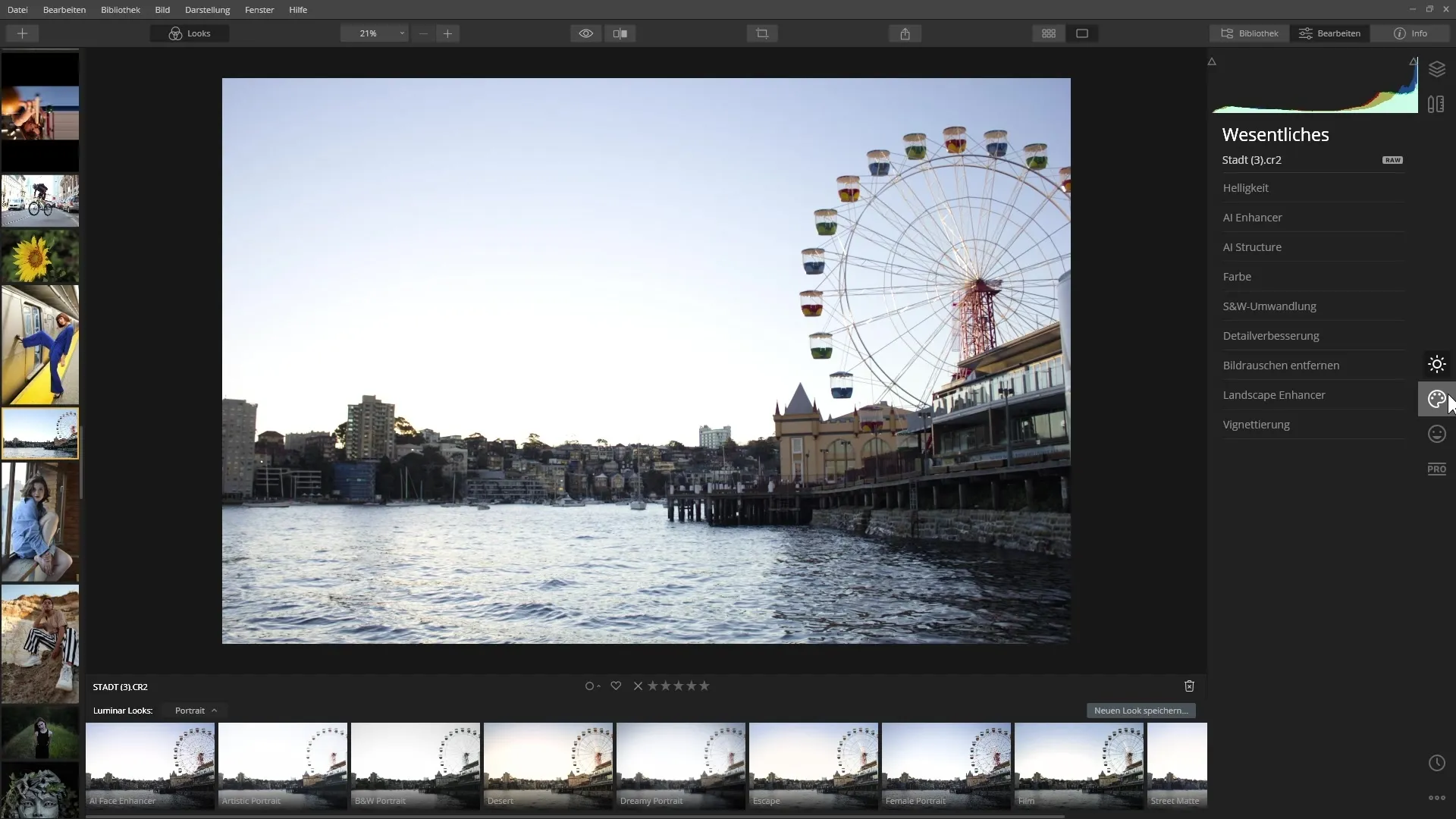Screen dimensions: 1456x819
Task: Toggle the eye quick preview icon
Action: [586, 33]
